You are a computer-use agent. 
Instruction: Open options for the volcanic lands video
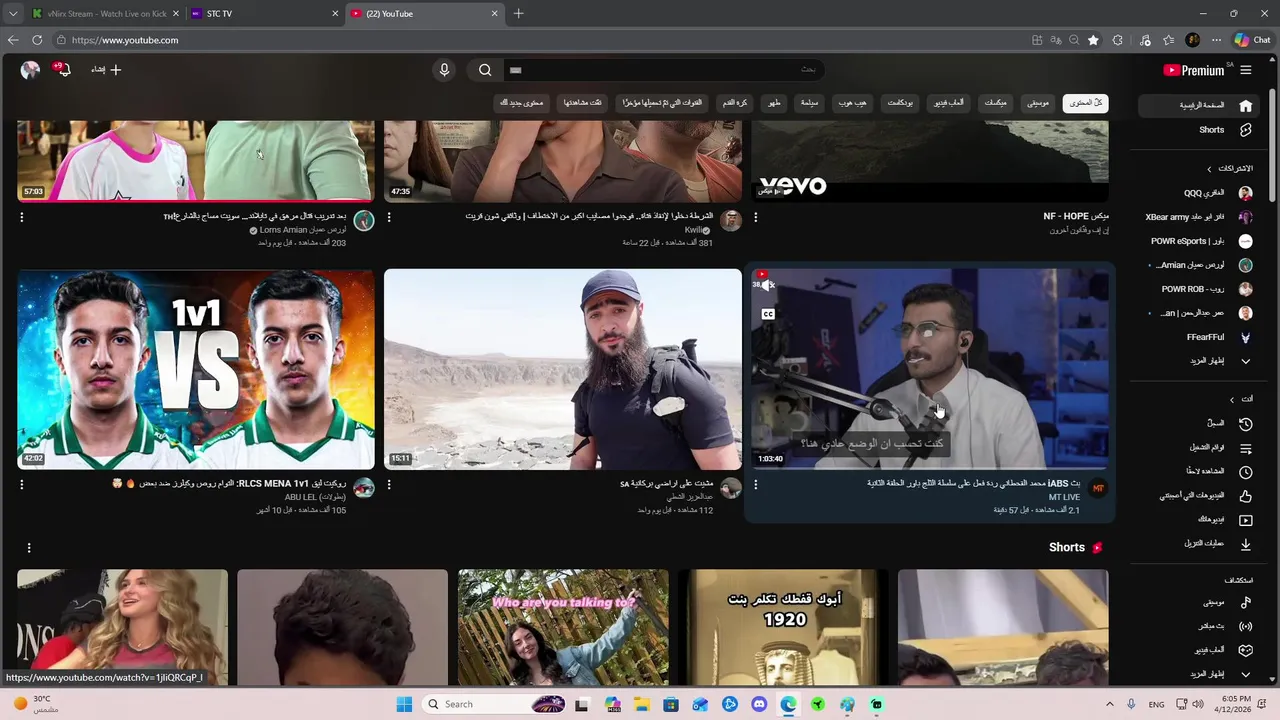pos(389,484)
